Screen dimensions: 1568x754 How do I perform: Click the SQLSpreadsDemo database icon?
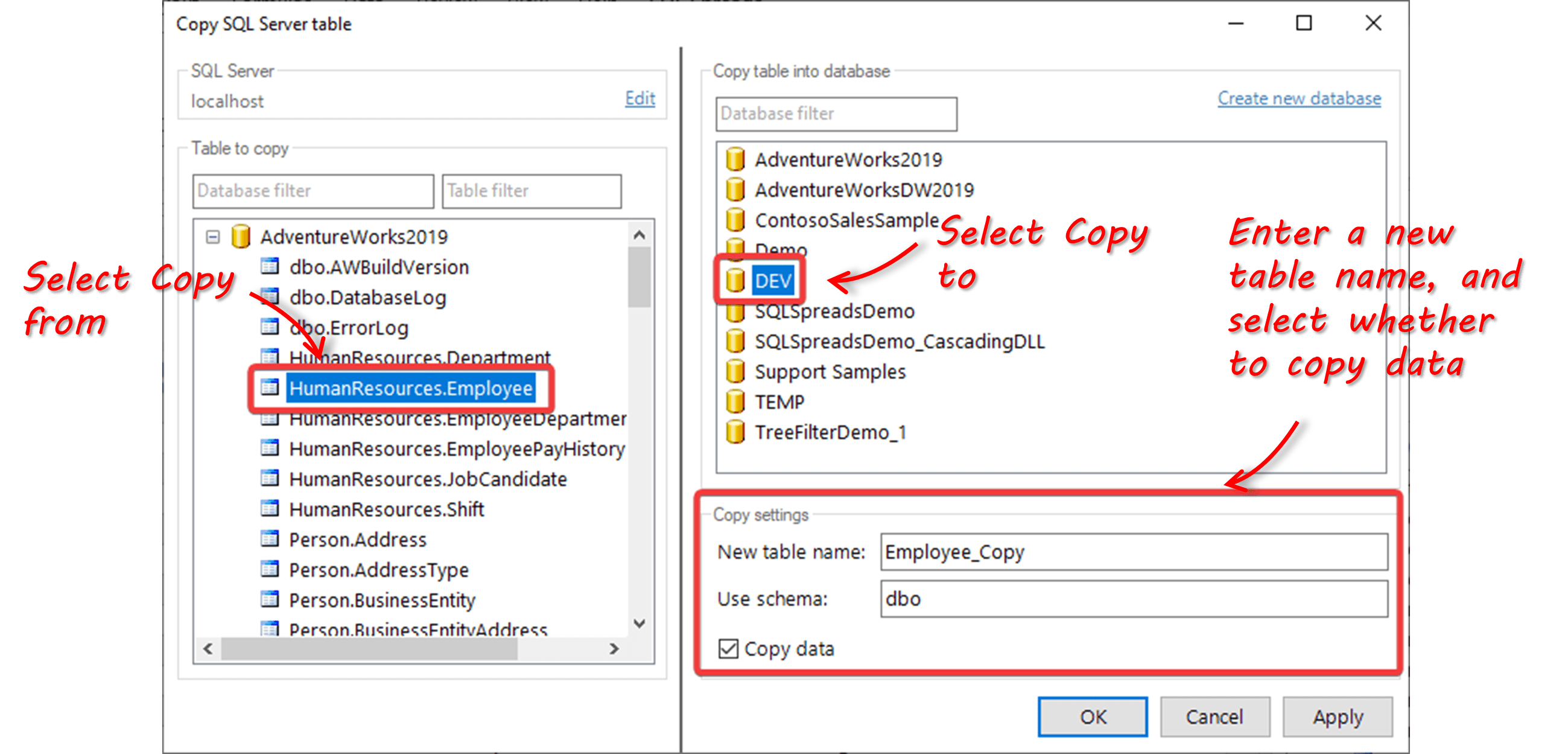tap(736, 311)
